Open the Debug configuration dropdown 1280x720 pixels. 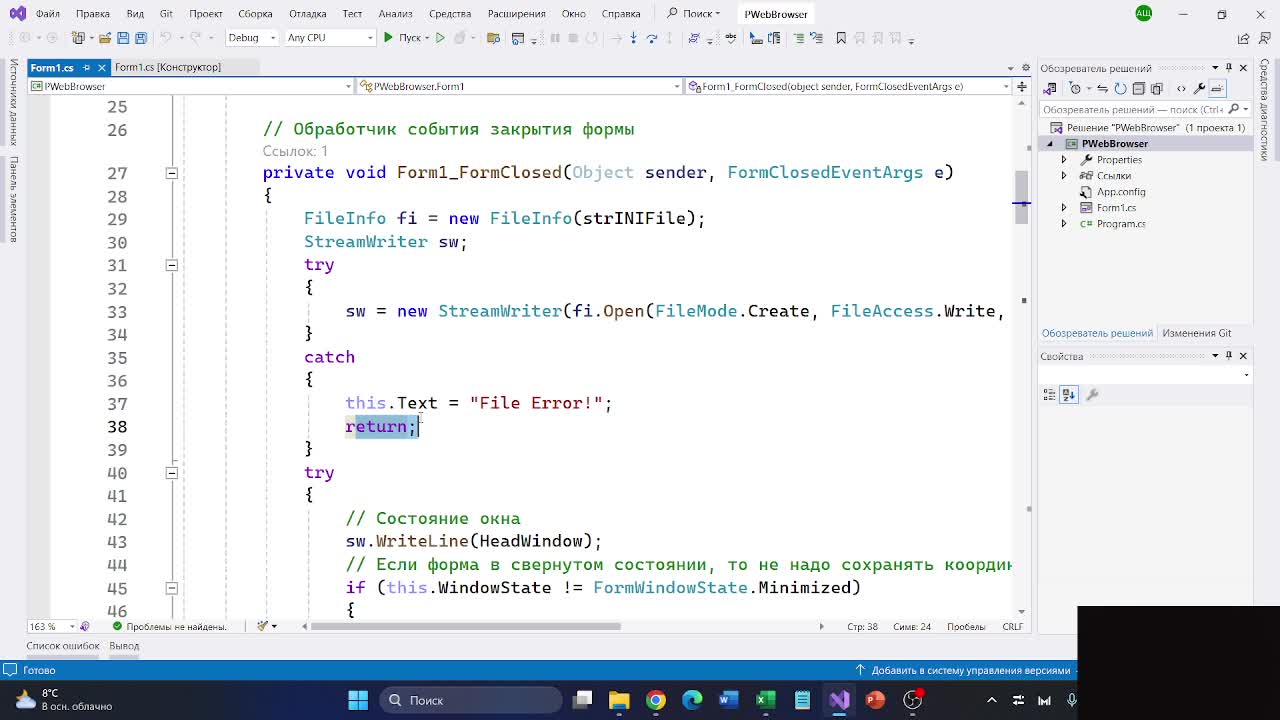click(251, 38)
